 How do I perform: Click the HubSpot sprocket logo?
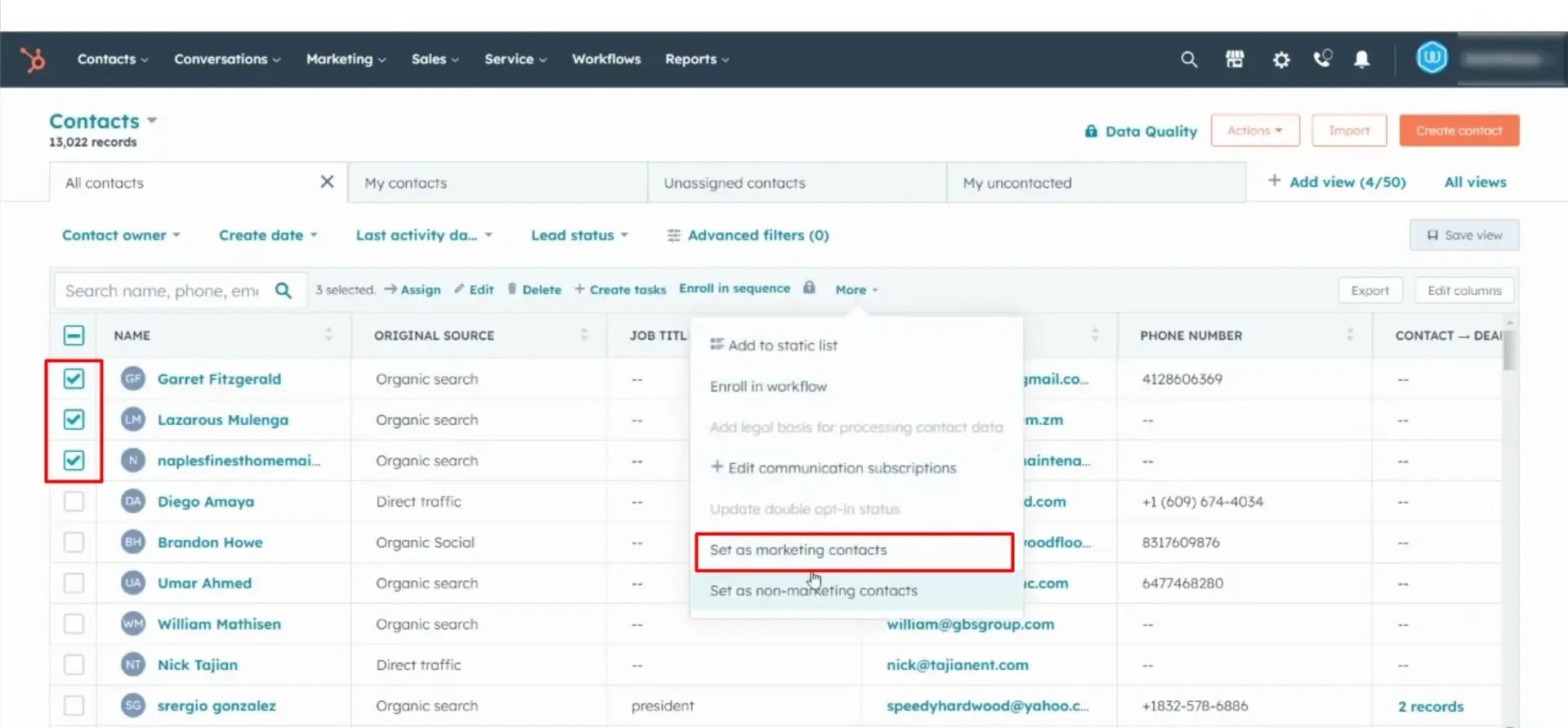(33, 60)
